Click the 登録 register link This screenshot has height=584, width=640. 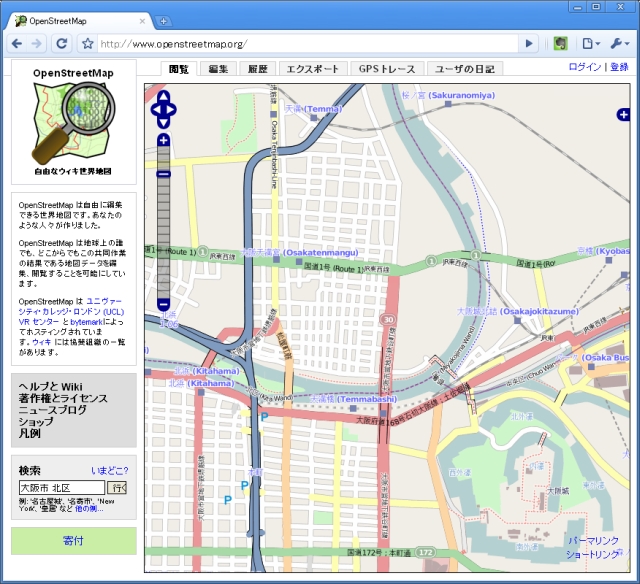(x=619, y=67)
